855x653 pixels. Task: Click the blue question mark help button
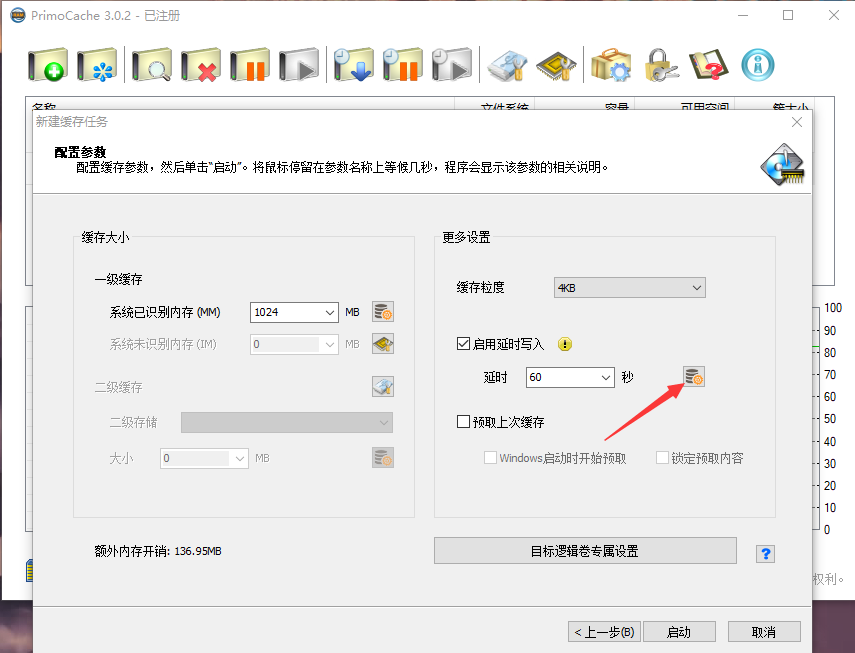click(766, 554)
